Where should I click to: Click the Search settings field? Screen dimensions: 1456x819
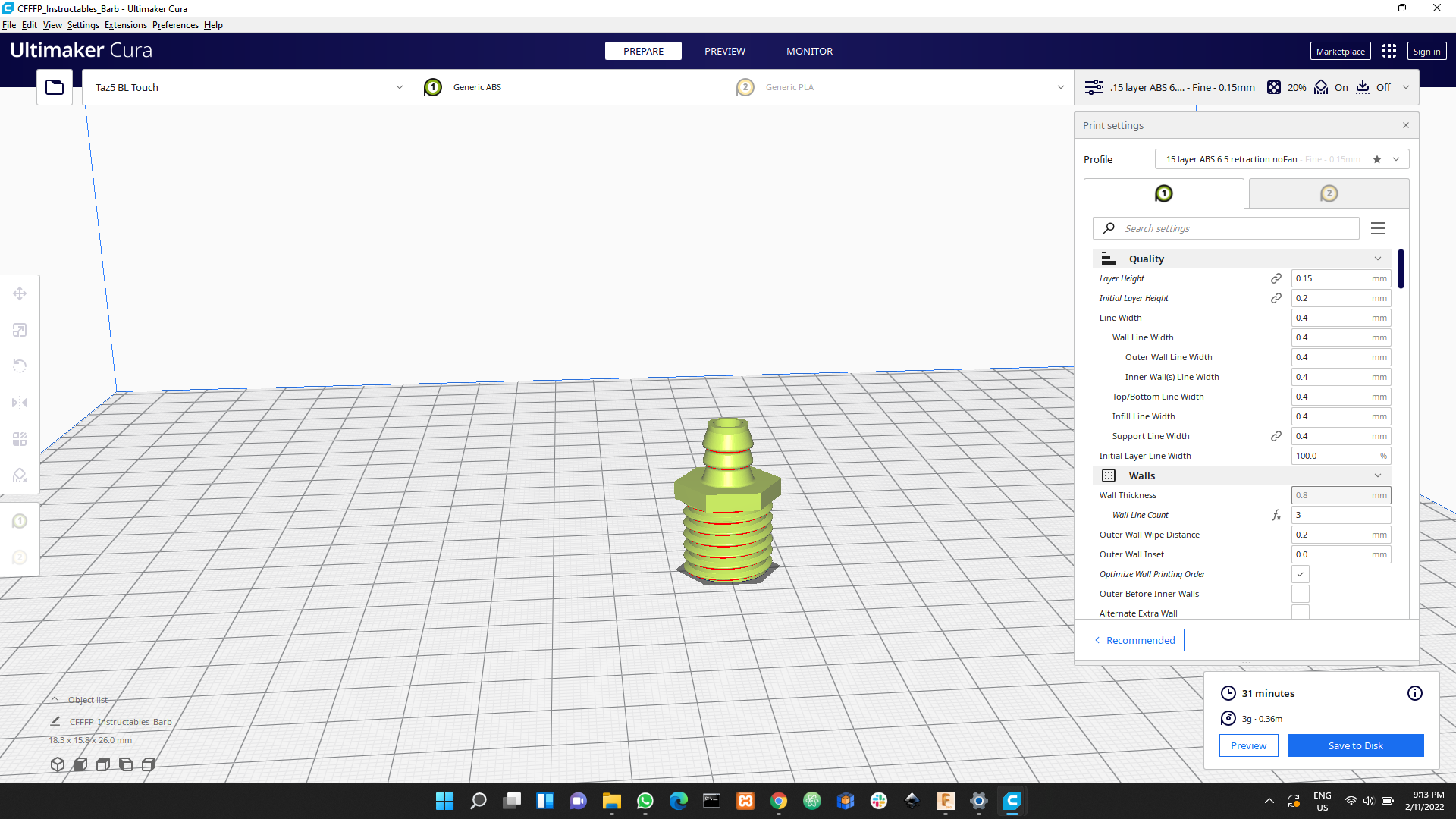tap(1225, 228)
